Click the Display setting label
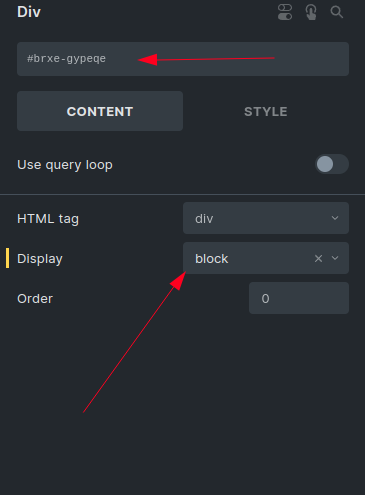The width and height of the screenshot is (365, 495). tap(40, 259)
